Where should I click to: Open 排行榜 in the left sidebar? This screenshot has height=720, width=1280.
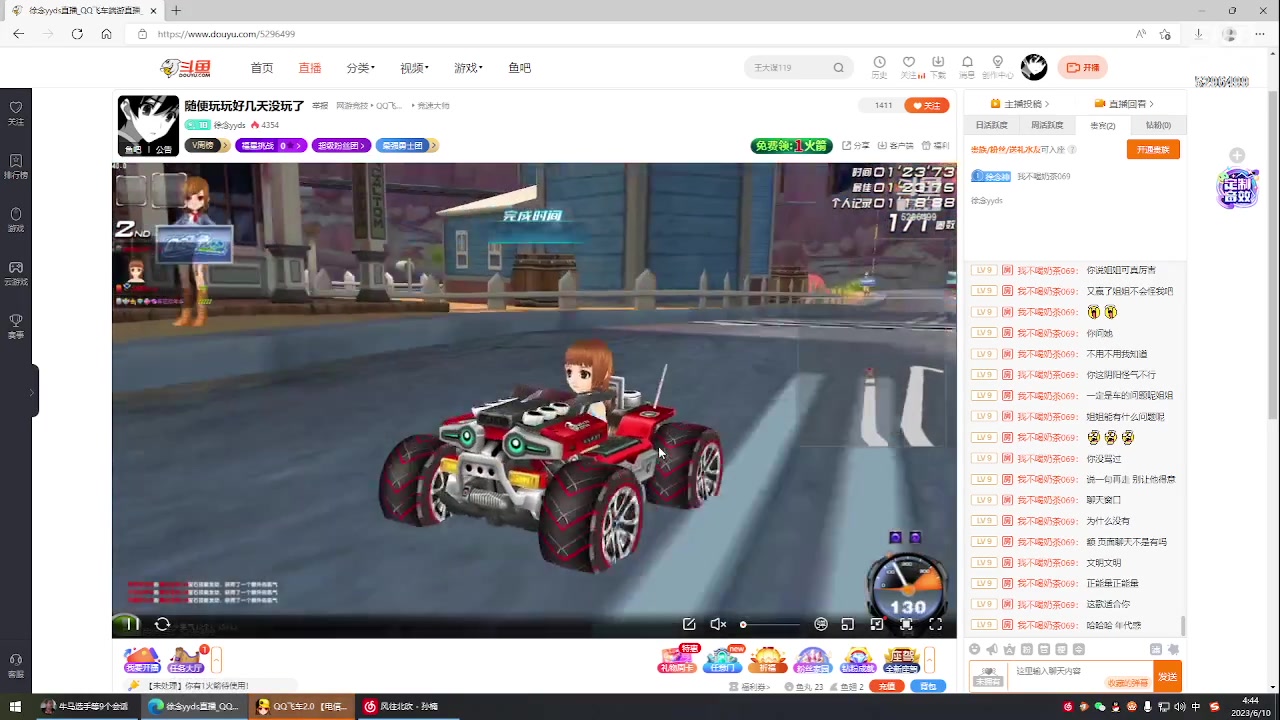click(x=16, y=166)
